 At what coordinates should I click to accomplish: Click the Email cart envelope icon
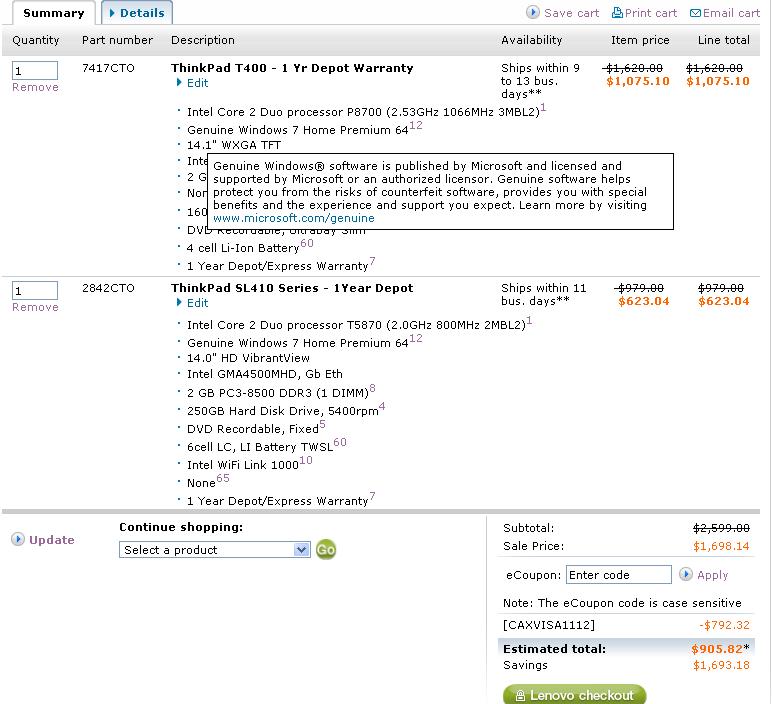pyautogui.click(x=695, y=13)
